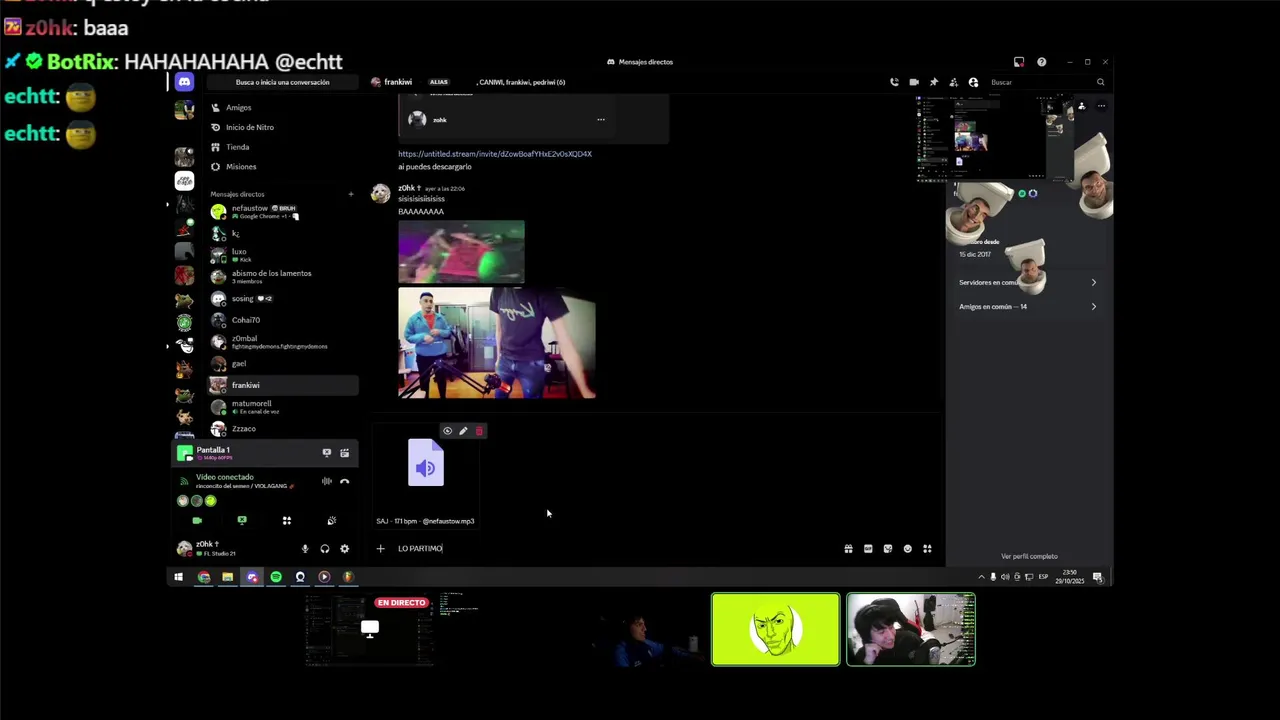Screen dimensions: 1280x720
Task: Open activities icon in voice panel
Action: click(x=287, y=520)
